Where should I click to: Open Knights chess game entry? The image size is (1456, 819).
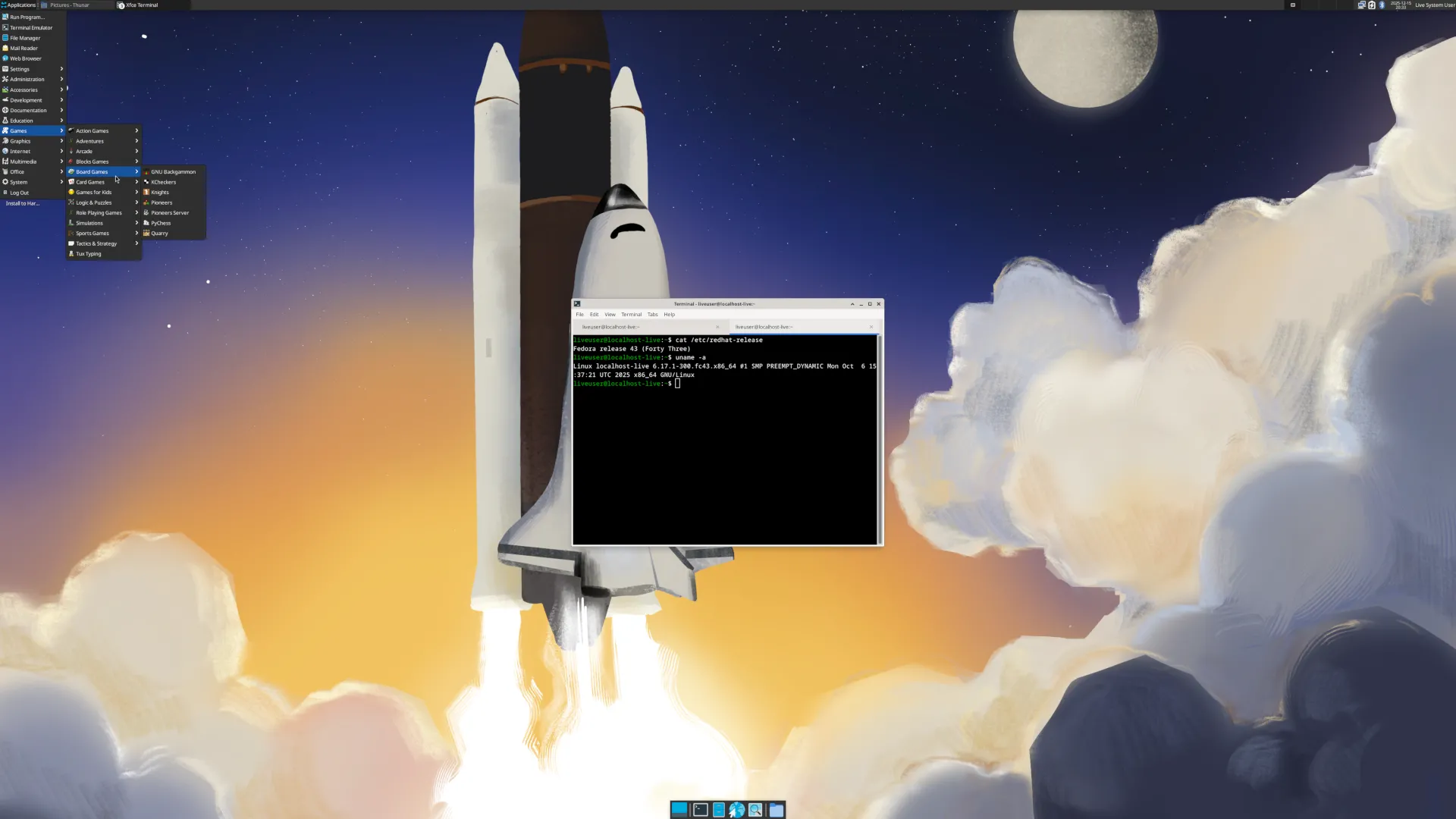point(159,193)
